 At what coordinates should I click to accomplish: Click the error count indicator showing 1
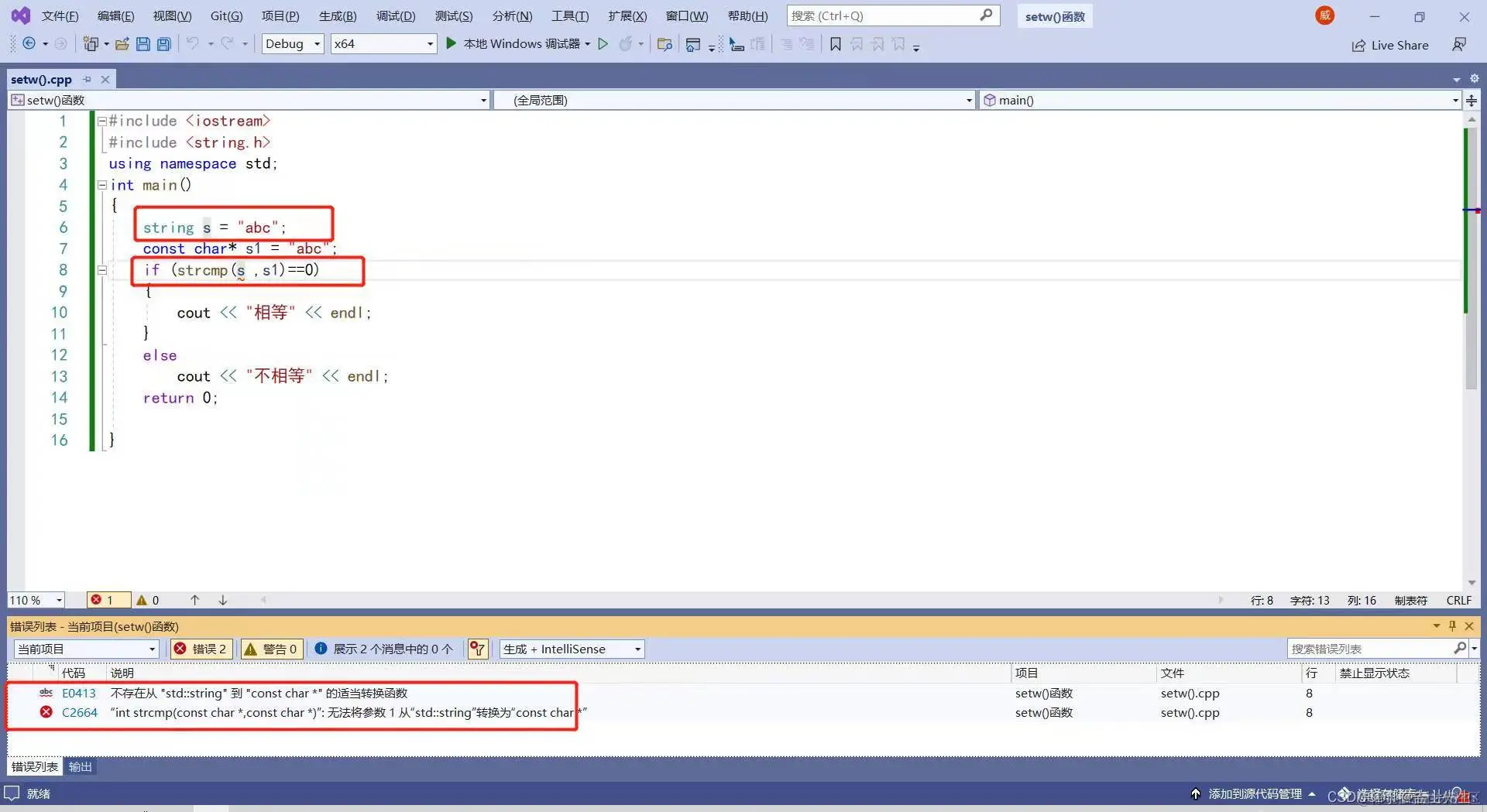(x=108, y=600)
